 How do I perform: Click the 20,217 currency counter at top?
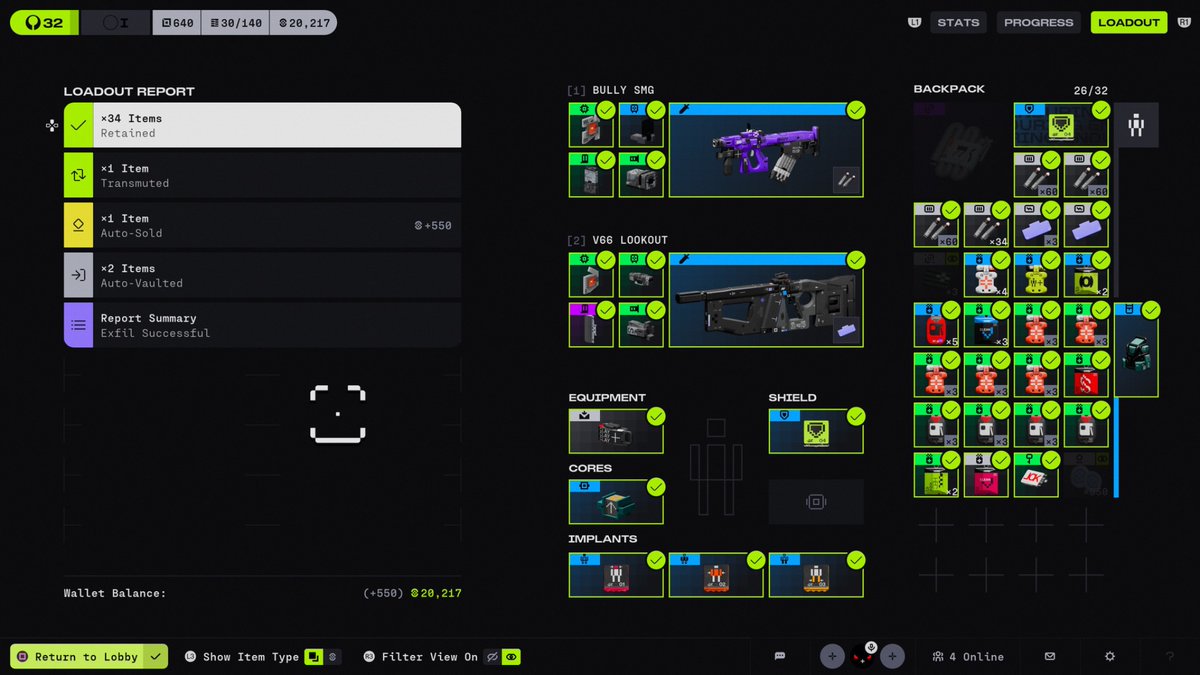click(x=305, y=22)
